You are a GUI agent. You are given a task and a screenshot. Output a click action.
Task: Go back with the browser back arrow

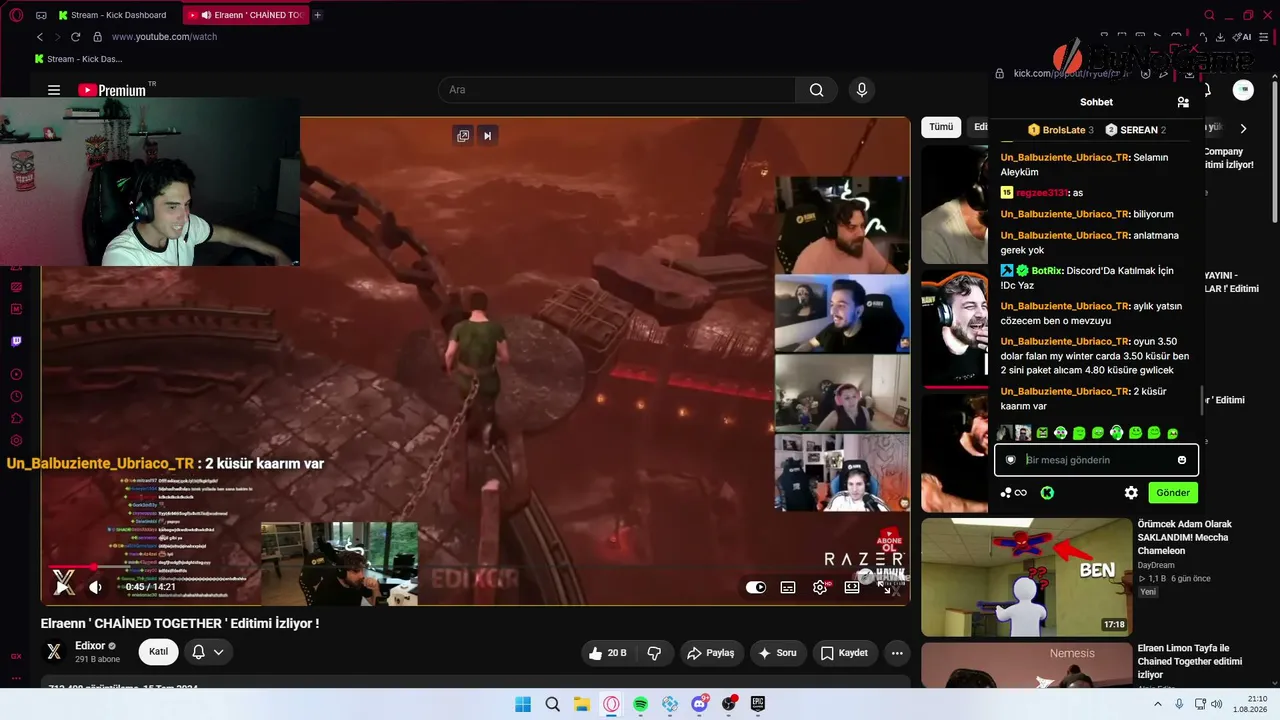pyautogui.click(x=40, y=37)
